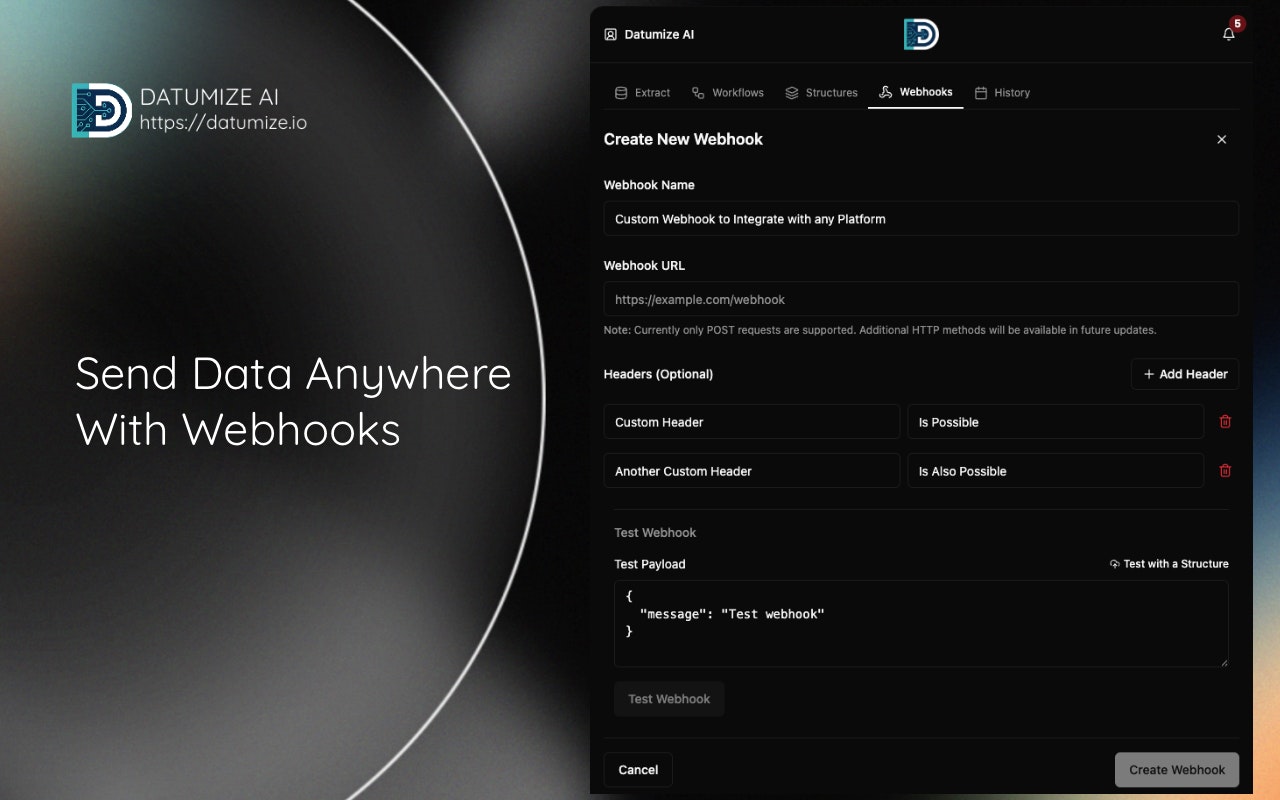This screenshot has height=800, width=1280.
Task: Click the POST requests note text
Action: [880, 330]
